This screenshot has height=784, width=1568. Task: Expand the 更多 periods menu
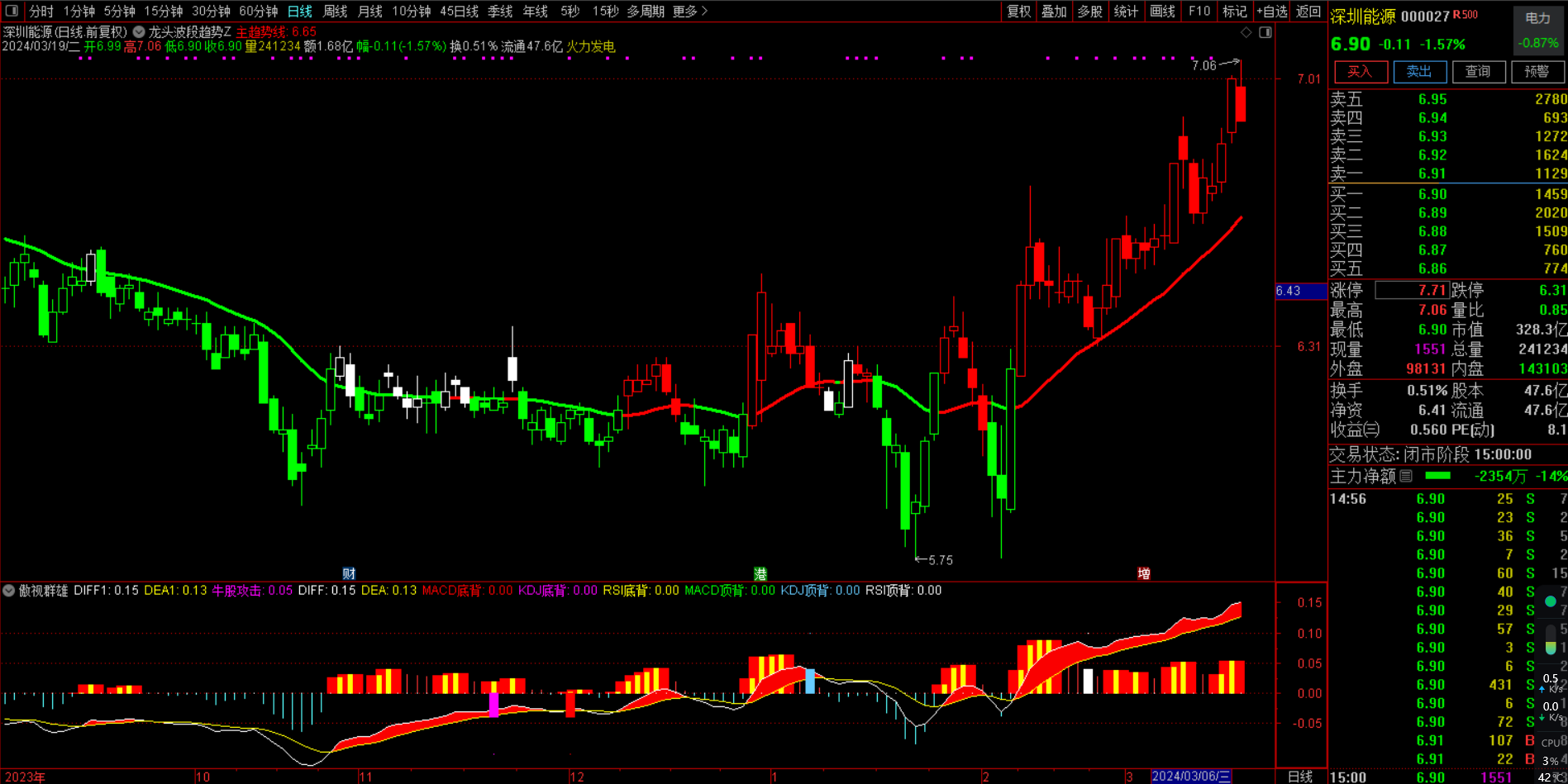coord(690,11)
